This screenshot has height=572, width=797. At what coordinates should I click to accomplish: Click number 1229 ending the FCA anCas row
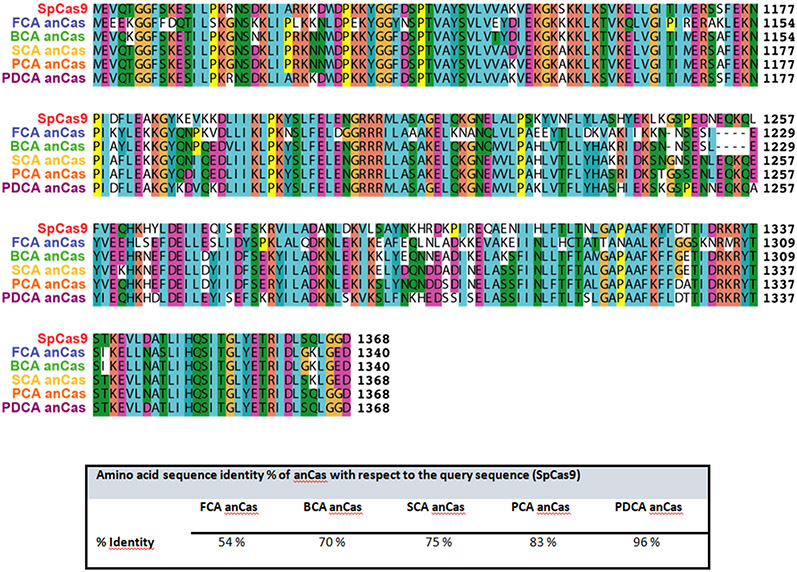(x=778, y=133)
